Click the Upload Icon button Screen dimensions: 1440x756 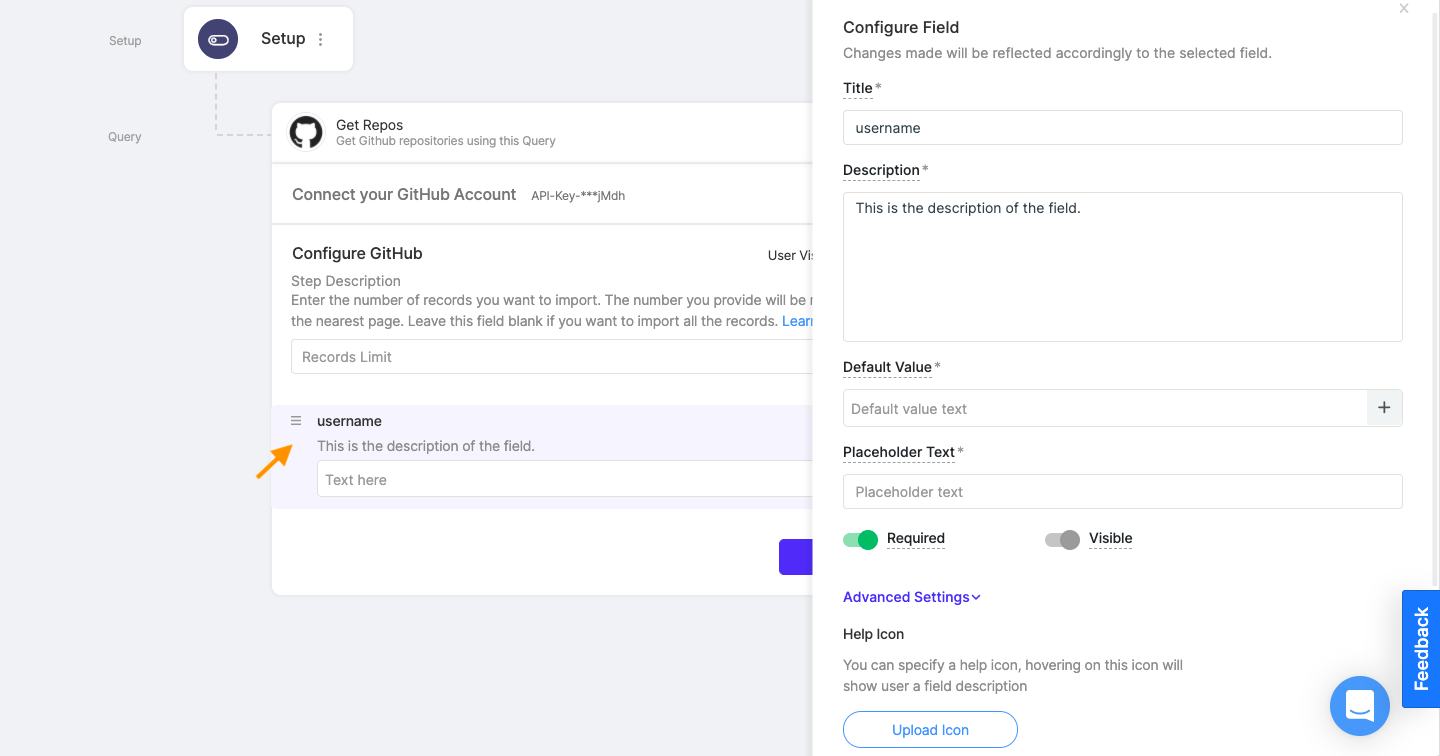pyautogui.click(x=930, y=730)
